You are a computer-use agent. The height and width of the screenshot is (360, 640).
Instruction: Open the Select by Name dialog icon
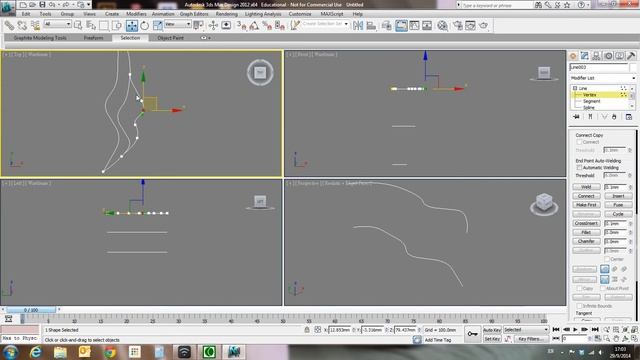point(91,25)
